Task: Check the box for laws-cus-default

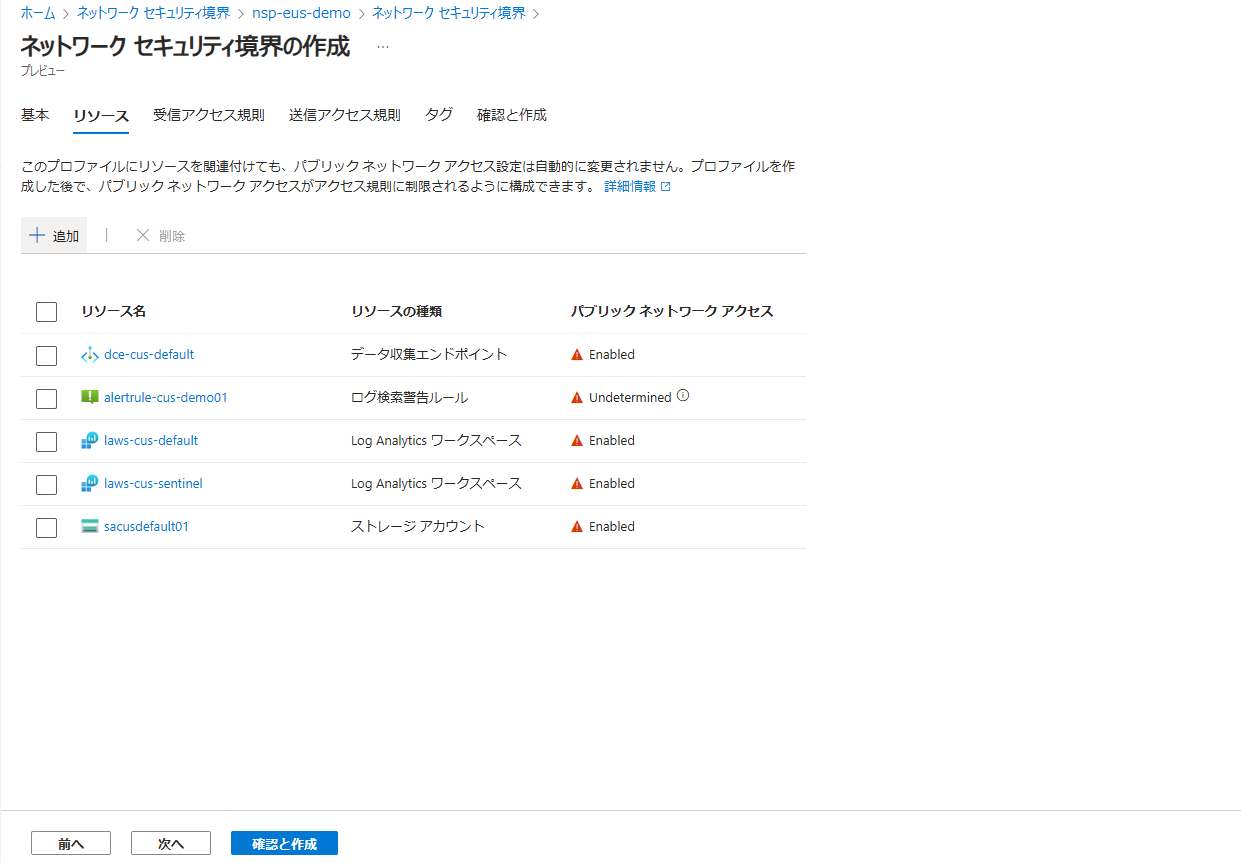Action: click(x=46, y=441)
